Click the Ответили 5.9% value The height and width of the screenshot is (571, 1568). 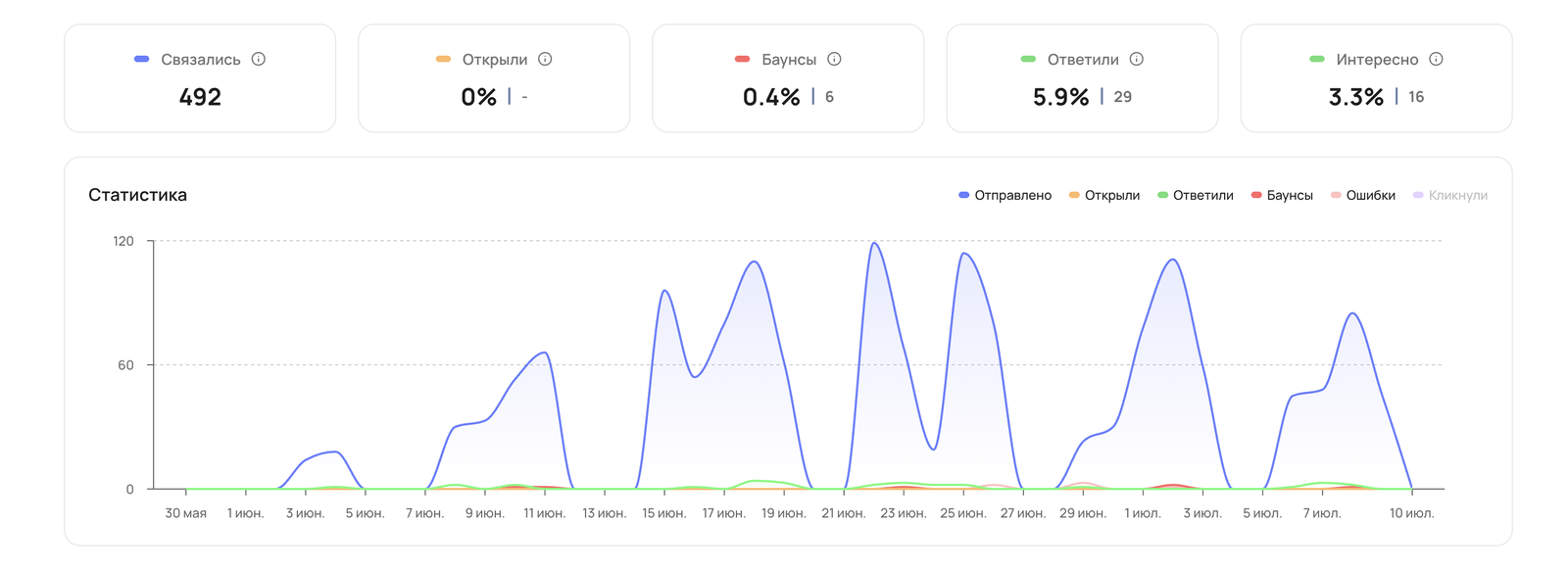pyautogui.click(x=1060, y=97)
